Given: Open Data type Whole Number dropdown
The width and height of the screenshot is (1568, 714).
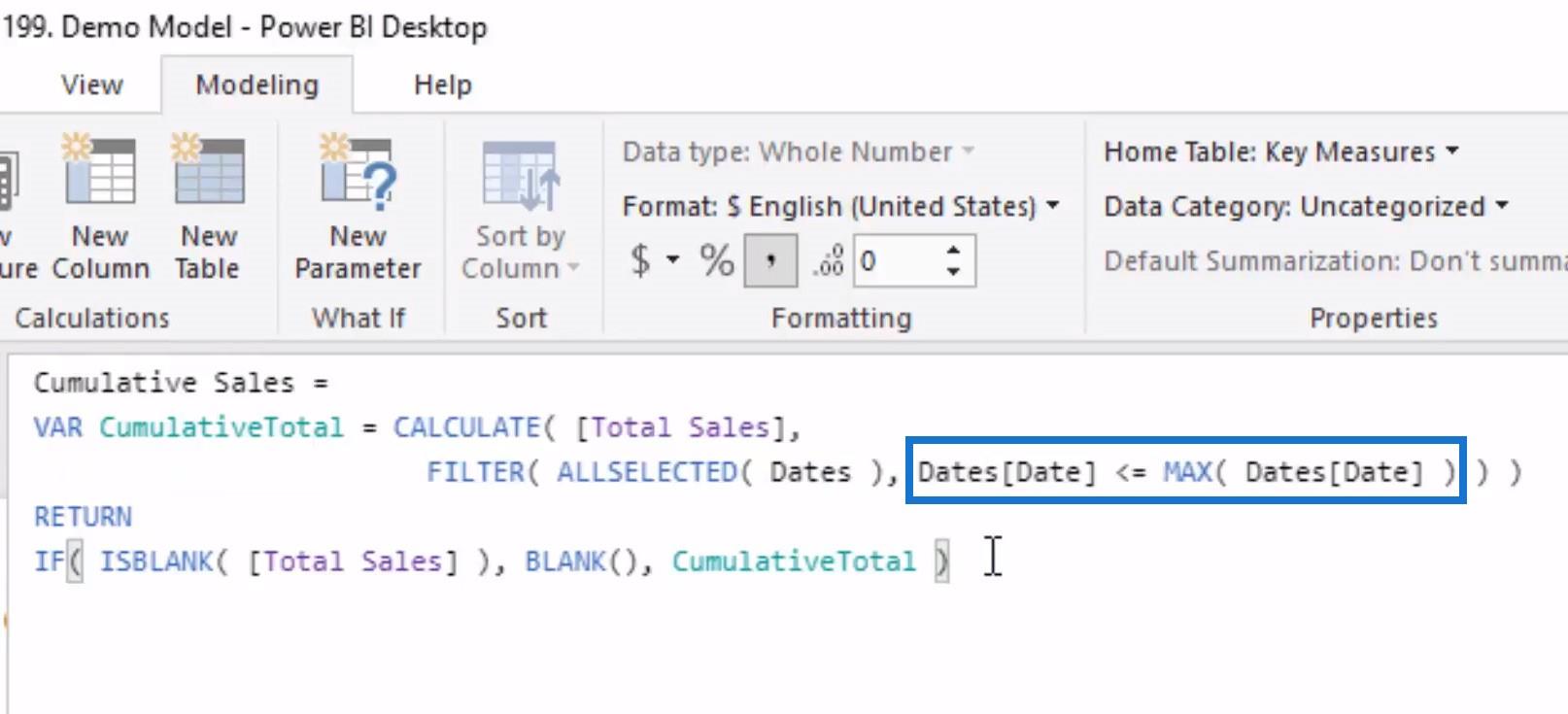Looking at the screenshot, I should [799, 152].
